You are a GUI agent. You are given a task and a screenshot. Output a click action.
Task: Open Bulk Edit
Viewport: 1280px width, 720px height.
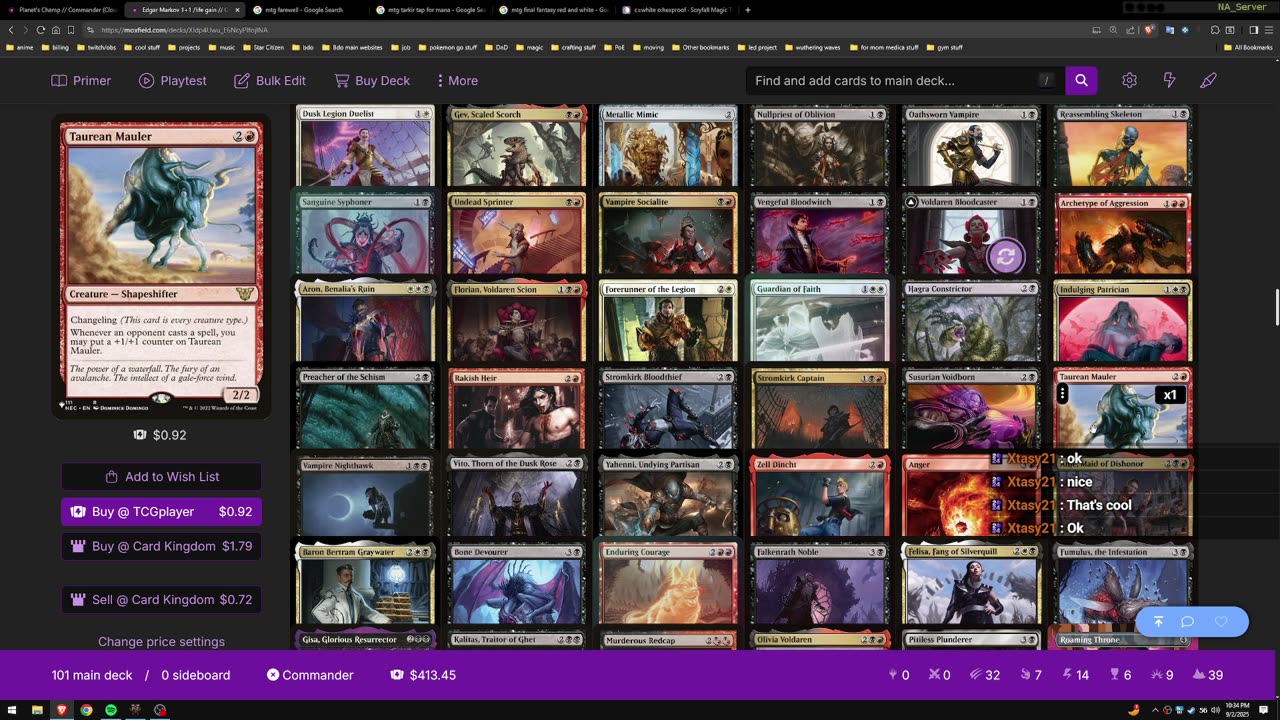coord(270,80)
